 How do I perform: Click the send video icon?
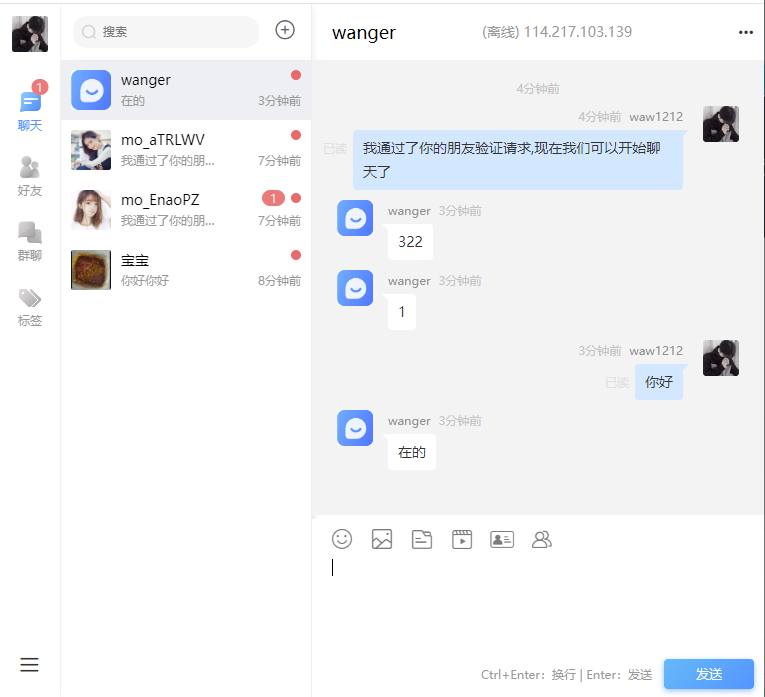coord(462,539)
